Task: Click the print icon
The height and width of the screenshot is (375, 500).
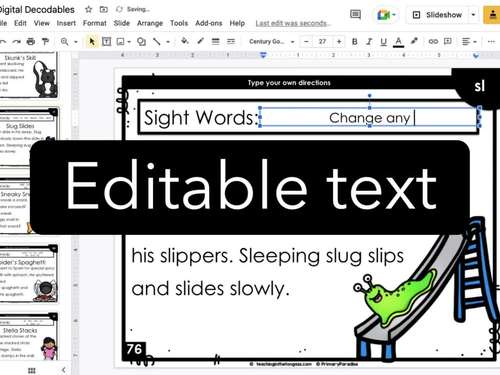Action: pos(31,41)
